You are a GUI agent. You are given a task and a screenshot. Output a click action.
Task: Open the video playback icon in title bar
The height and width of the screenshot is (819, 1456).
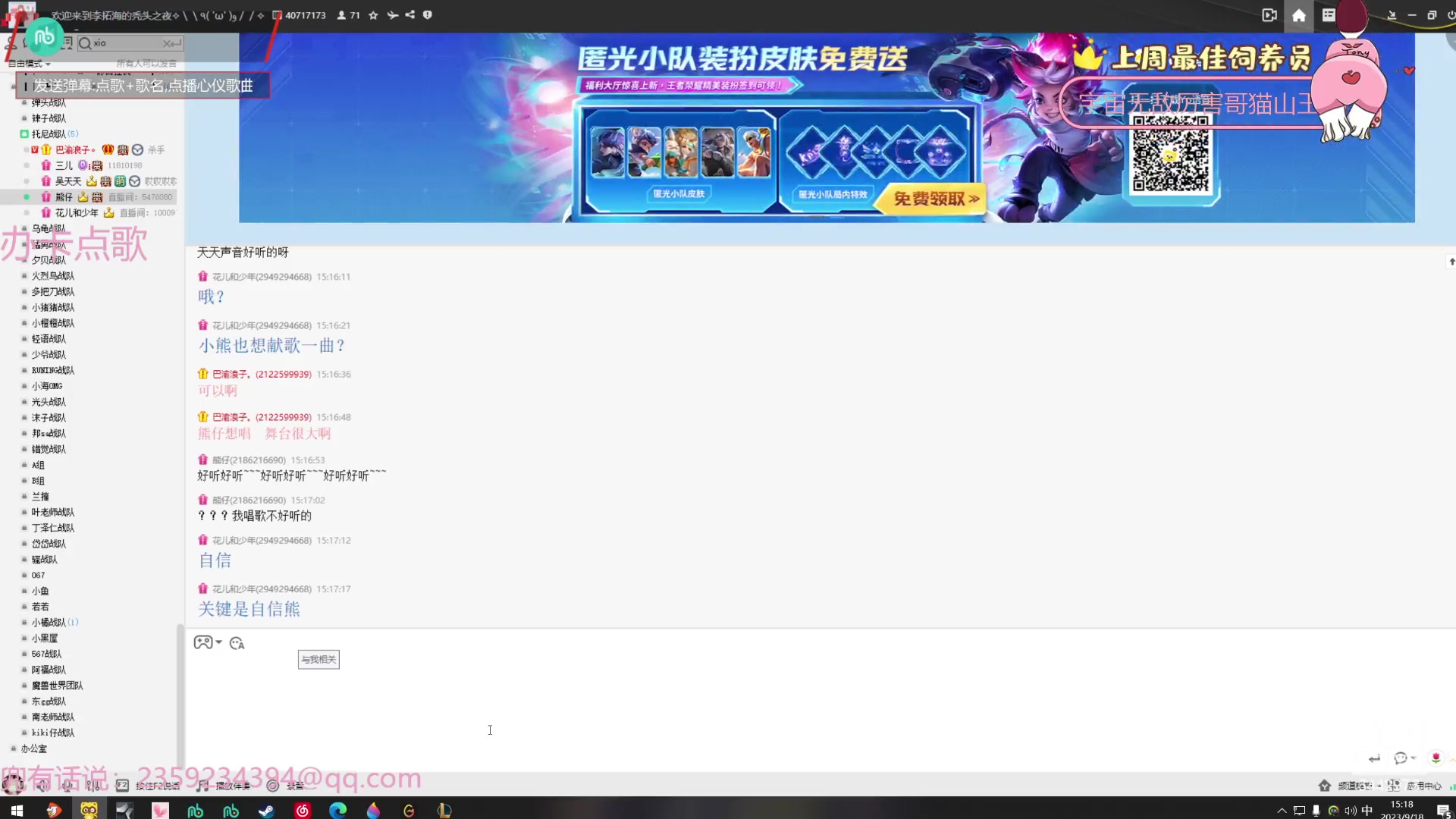[1269, 15]
